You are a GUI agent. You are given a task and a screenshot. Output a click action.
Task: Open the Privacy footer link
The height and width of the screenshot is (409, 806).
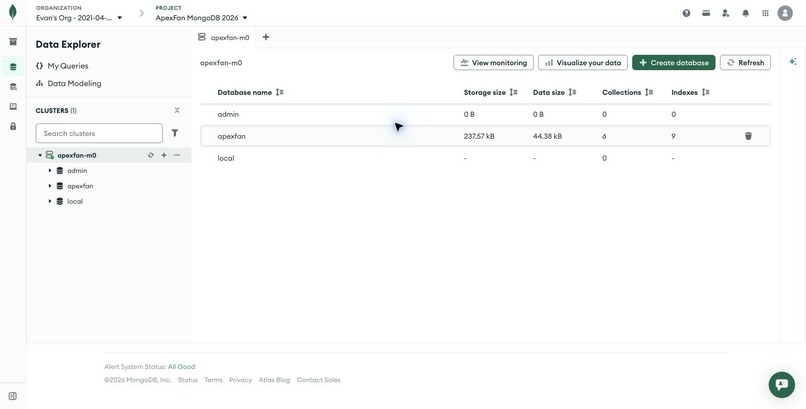pos(241,380)
